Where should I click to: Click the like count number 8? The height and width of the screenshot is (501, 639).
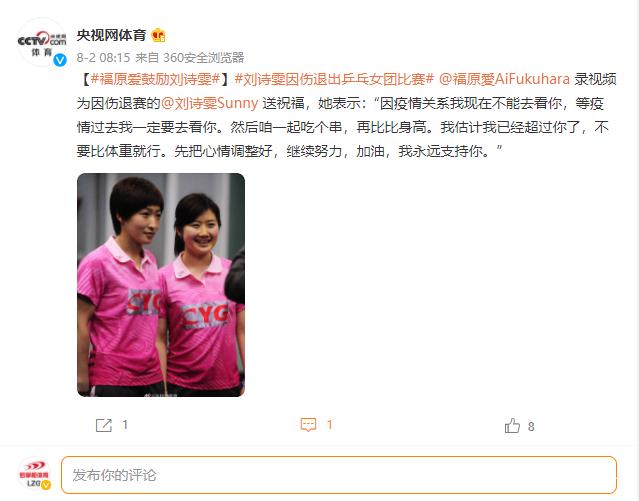531,426
